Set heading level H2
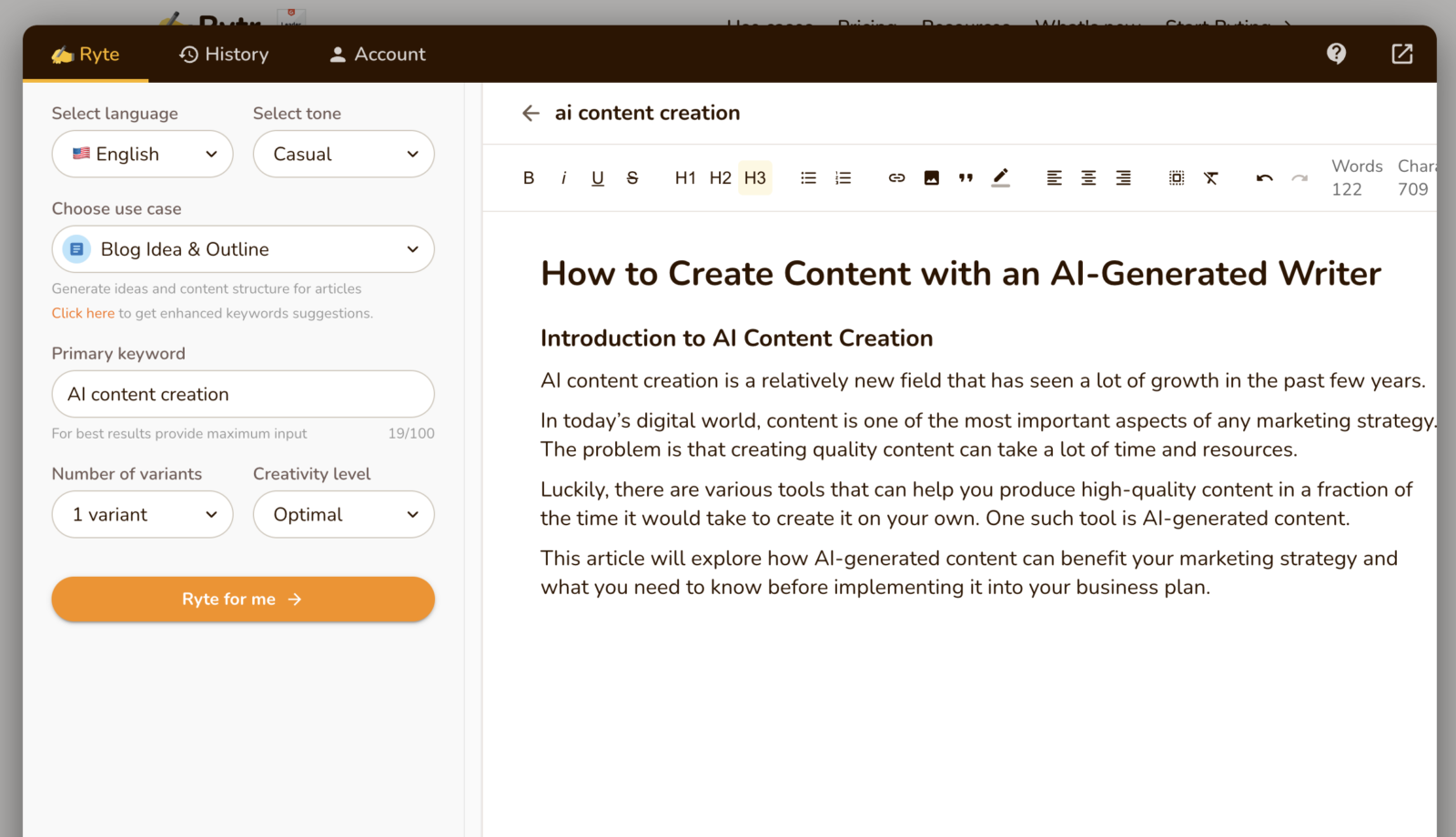This screenshot has width=1456, height=837. click(x=720, y=178)
